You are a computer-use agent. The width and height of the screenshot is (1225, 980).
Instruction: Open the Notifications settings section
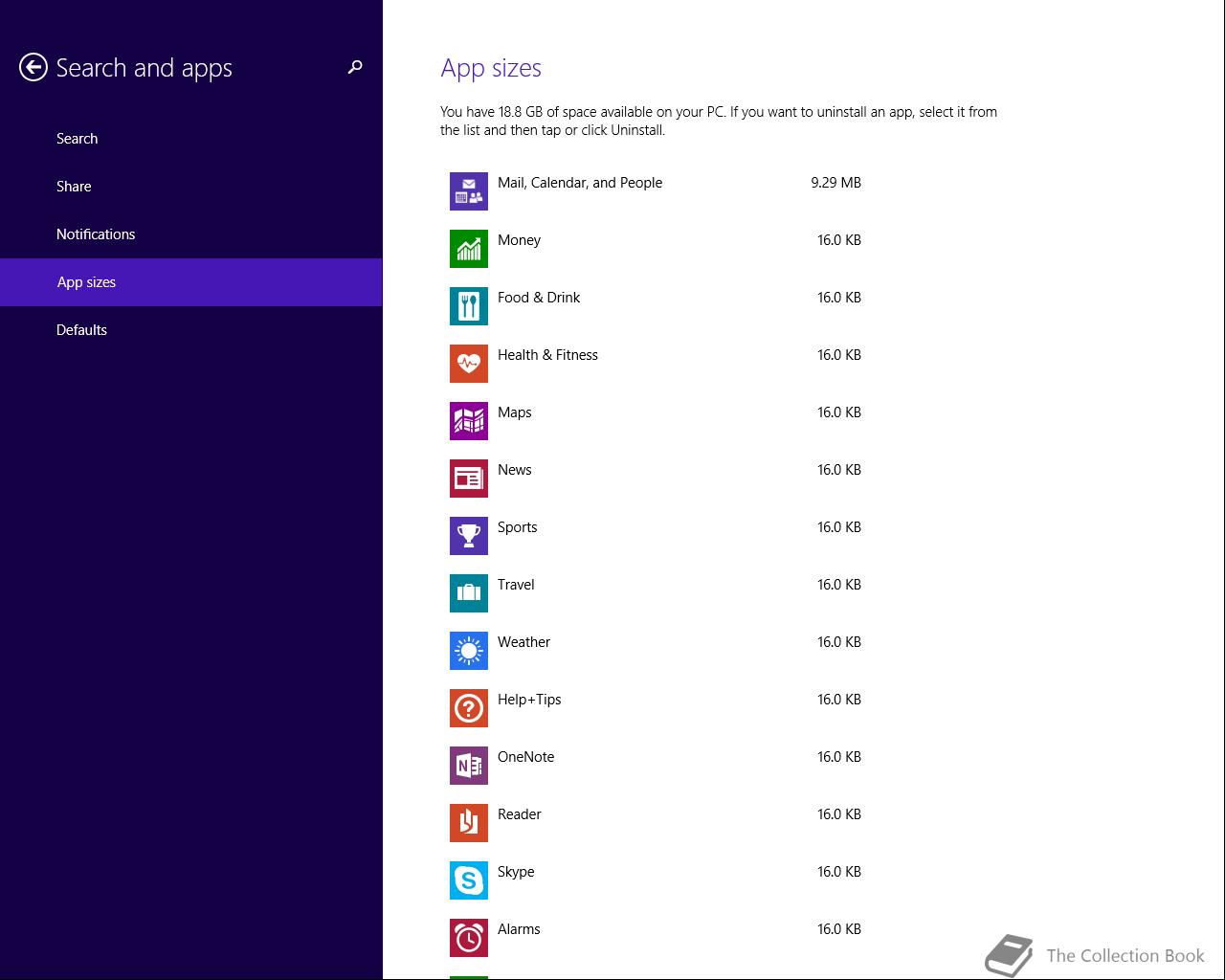[x=191, y=234]
